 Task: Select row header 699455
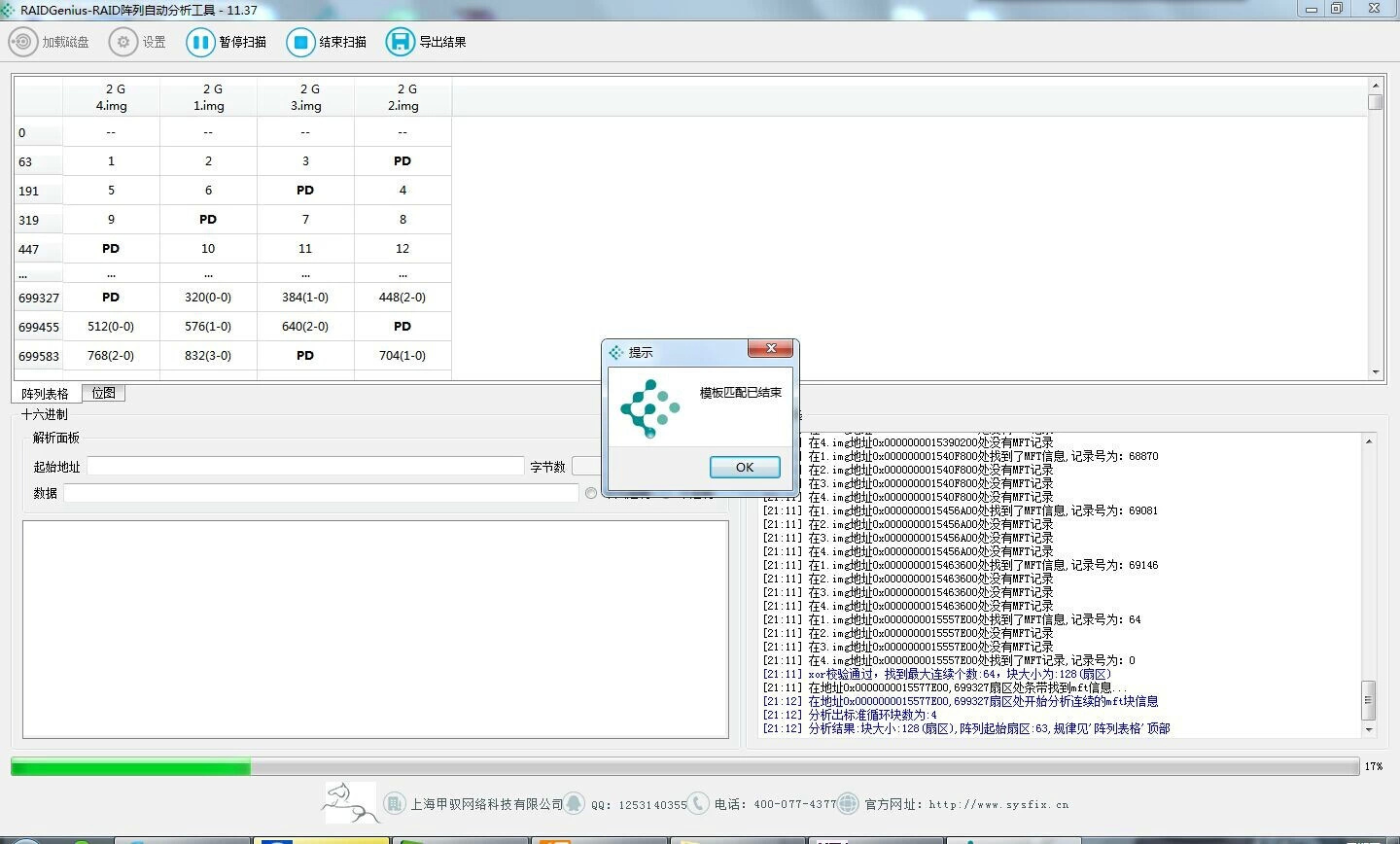pyautogui.click(x=39, y=327)
